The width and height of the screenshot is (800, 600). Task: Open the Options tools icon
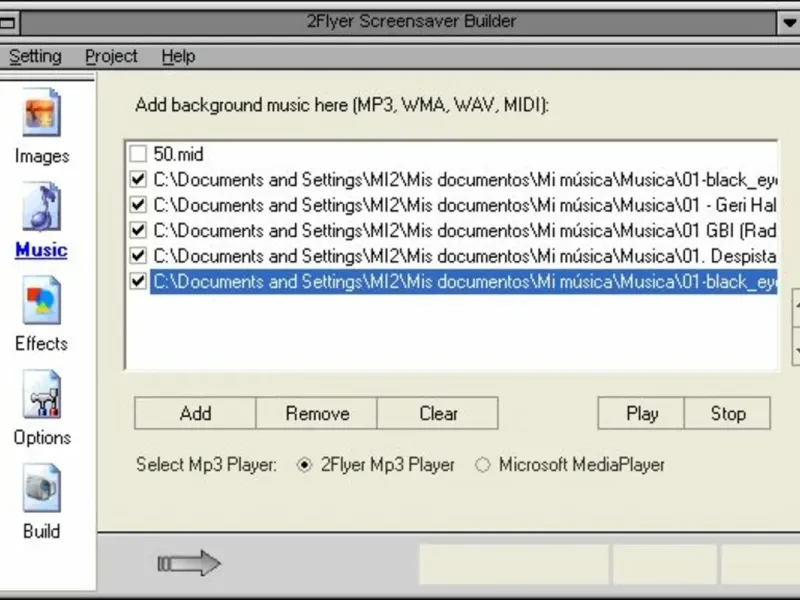coord(41,394)
